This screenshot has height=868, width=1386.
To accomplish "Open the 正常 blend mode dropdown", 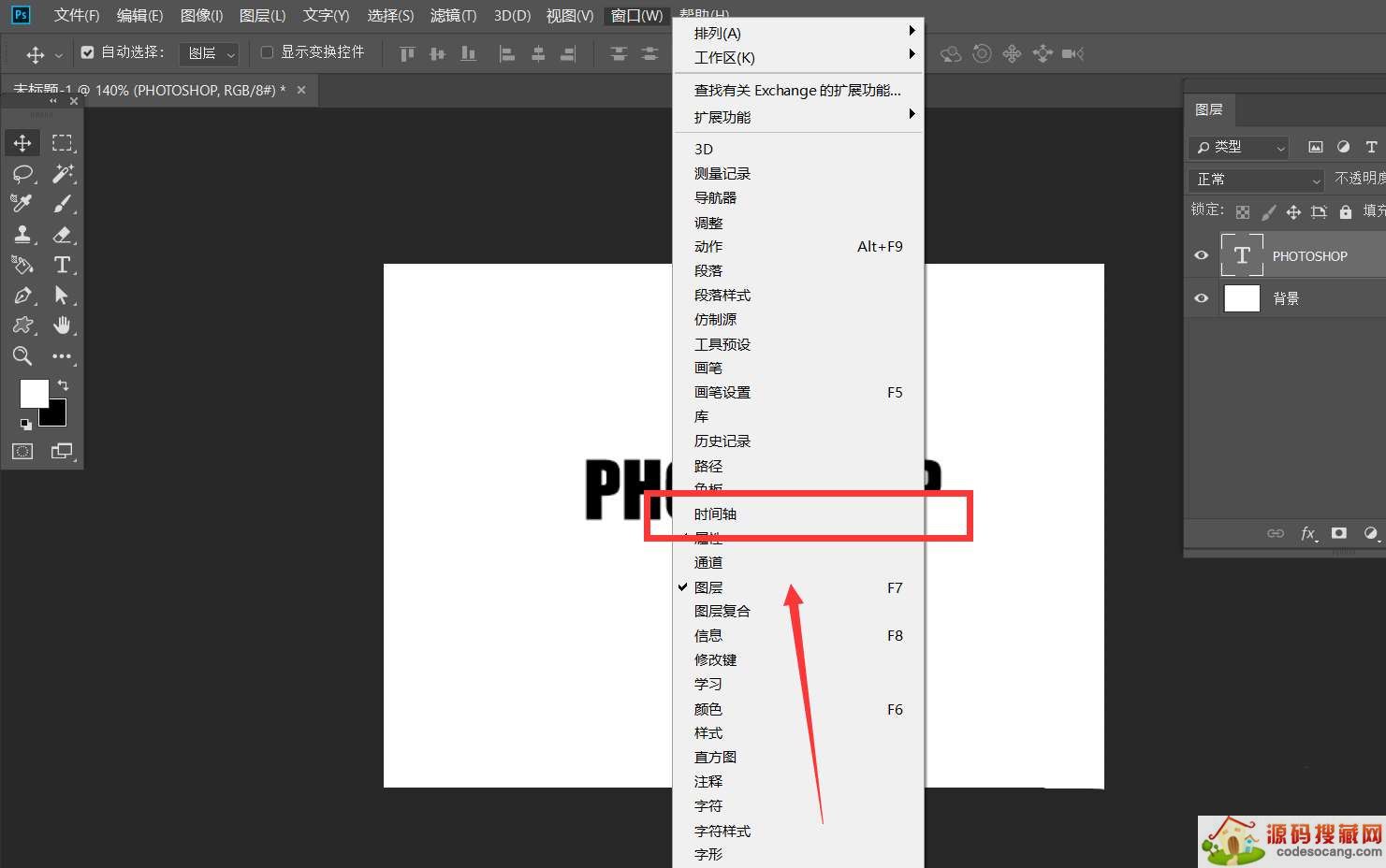I will point(1257,179).
